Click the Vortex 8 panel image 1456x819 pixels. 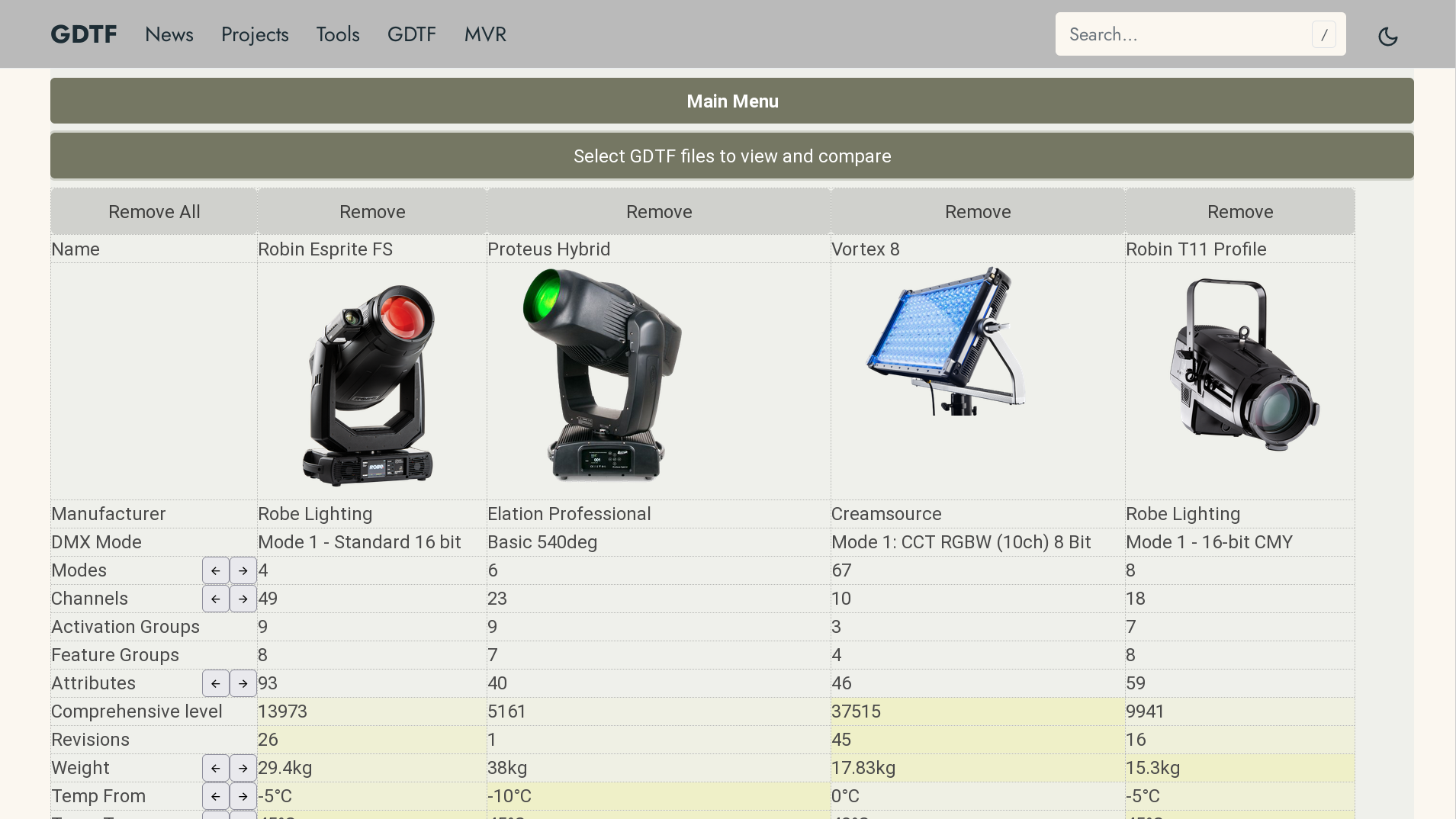point(946,341)
